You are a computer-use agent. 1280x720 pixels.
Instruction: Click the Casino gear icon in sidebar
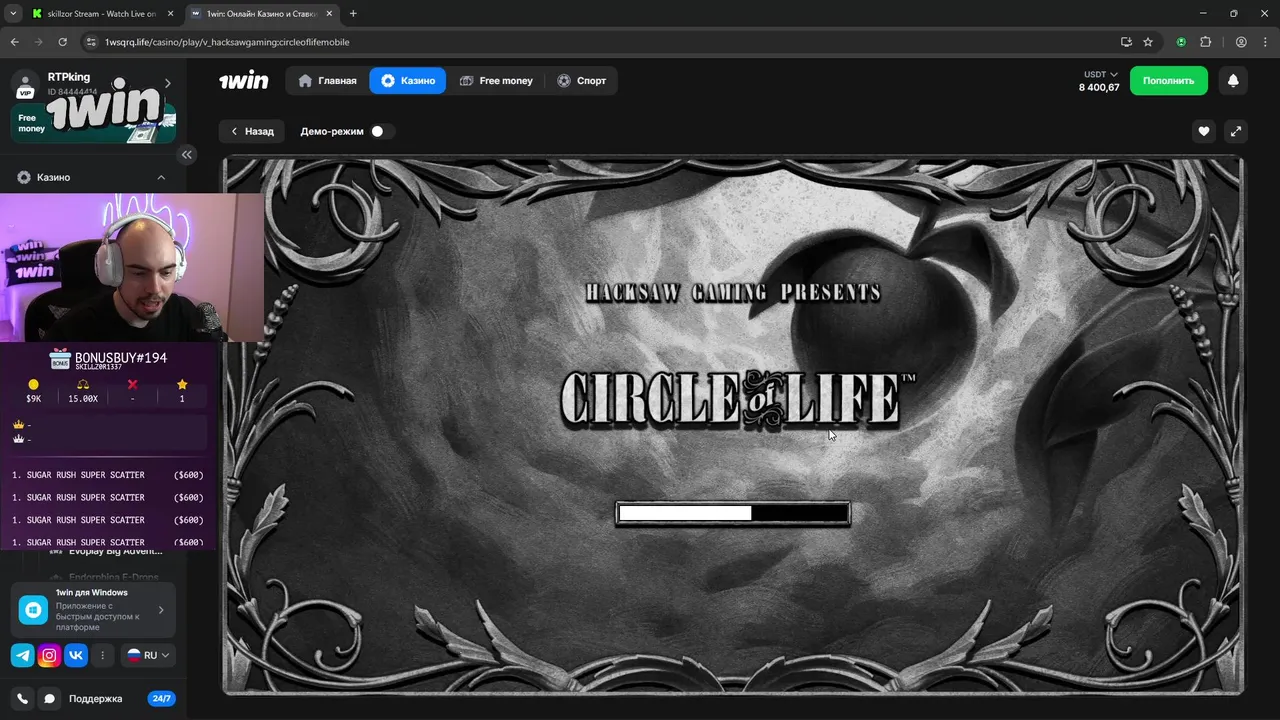24,177
